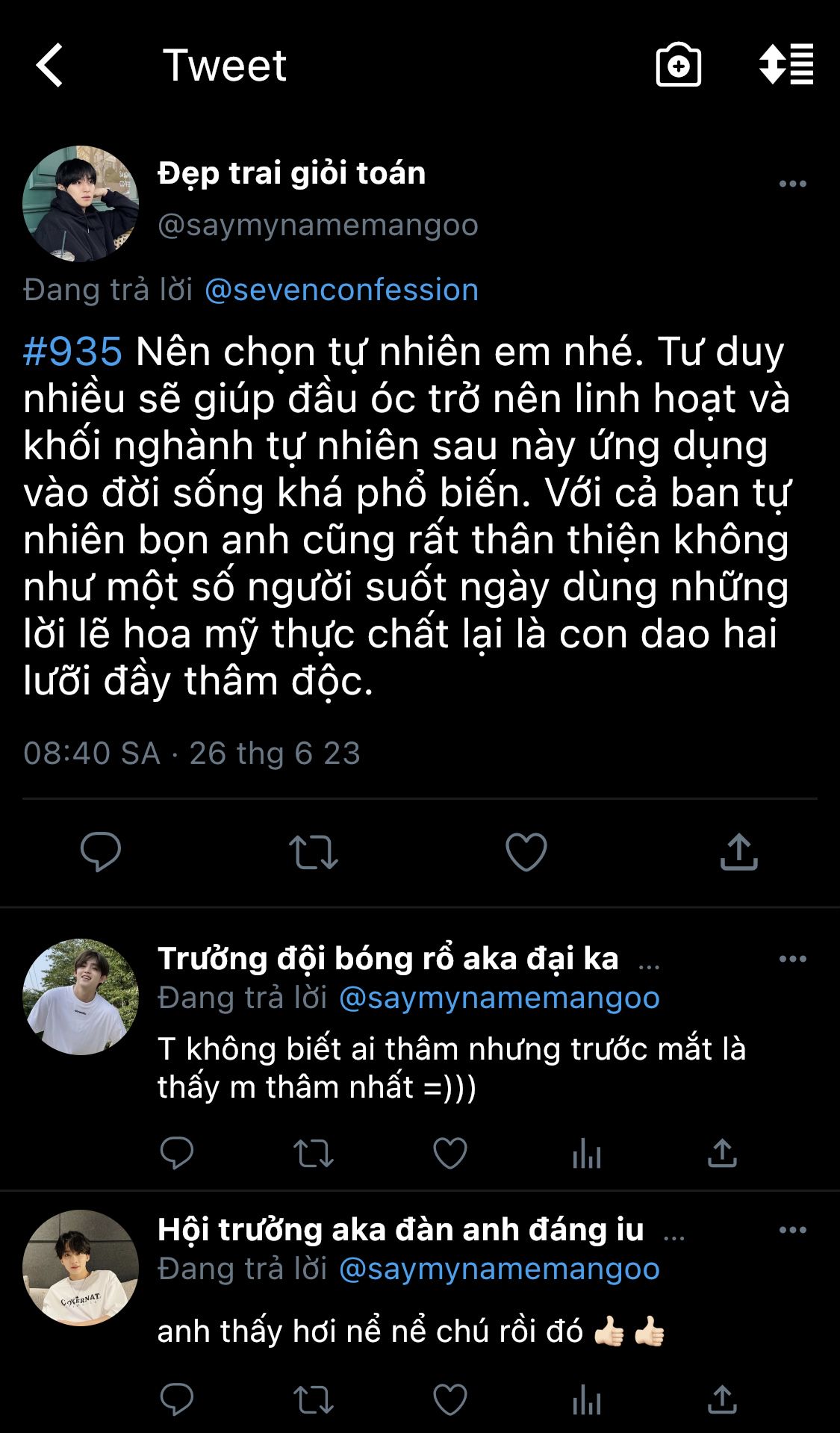840x1433 pixels.
Task: Tap the back arrow in header
Action: 49,65
